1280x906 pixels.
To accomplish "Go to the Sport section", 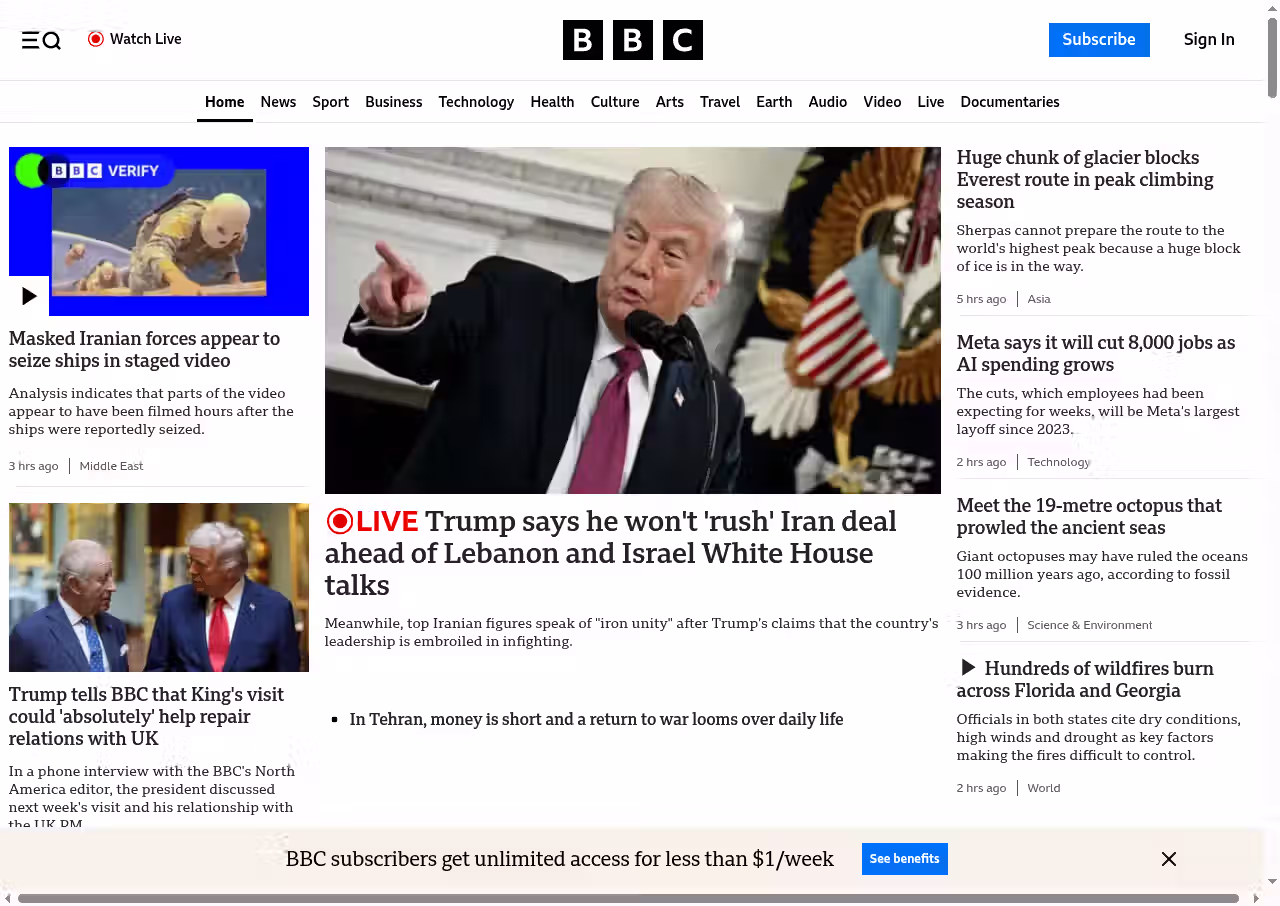I will 330,102.
